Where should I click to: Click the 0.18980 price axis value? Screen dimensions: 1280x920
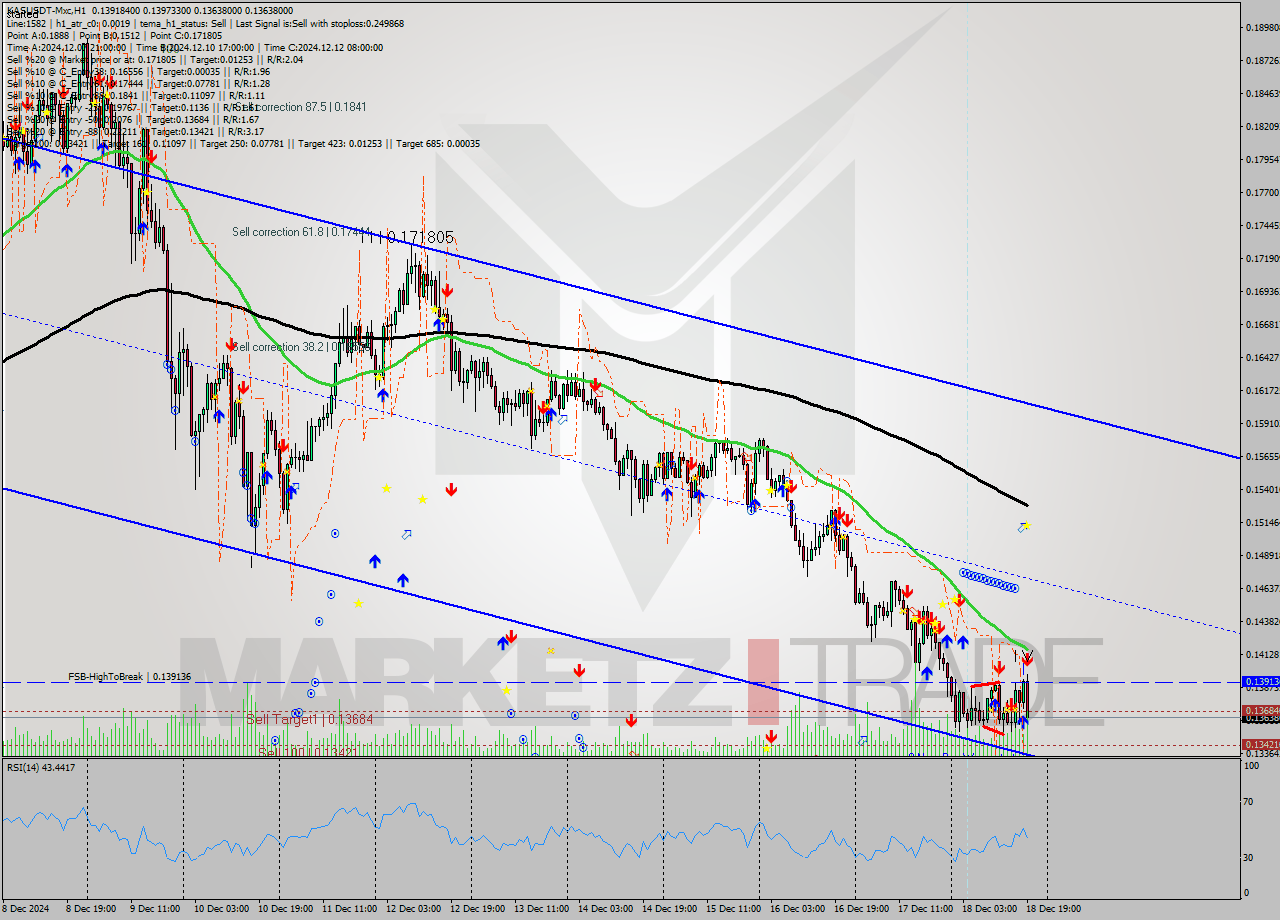coord(1261,27)
